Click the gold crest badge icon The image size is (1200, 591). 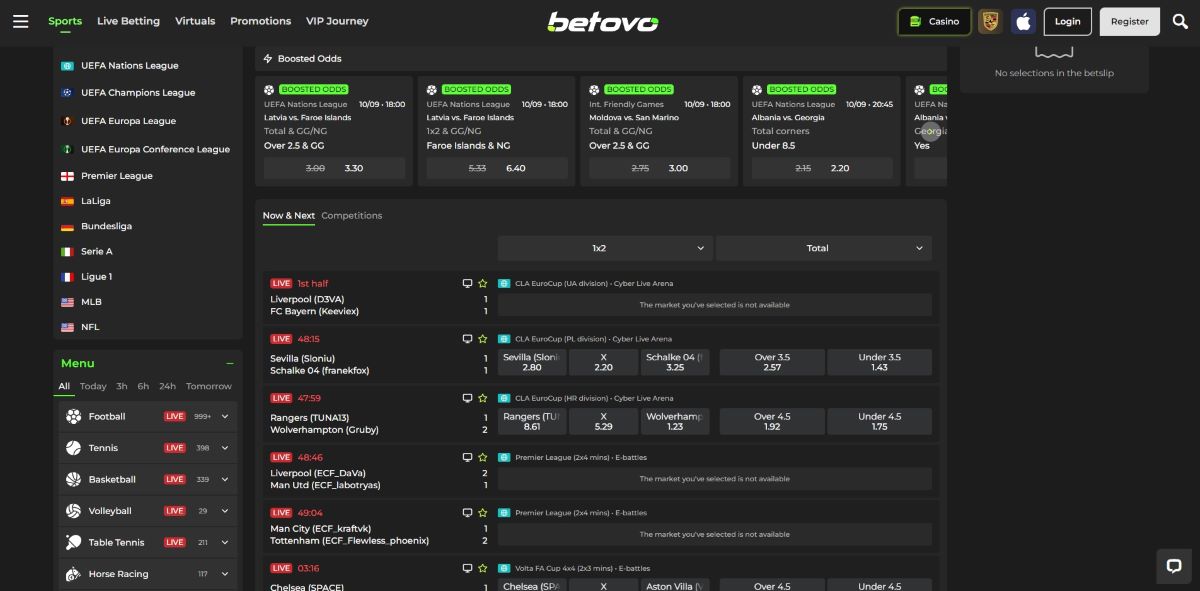point(990,21)
